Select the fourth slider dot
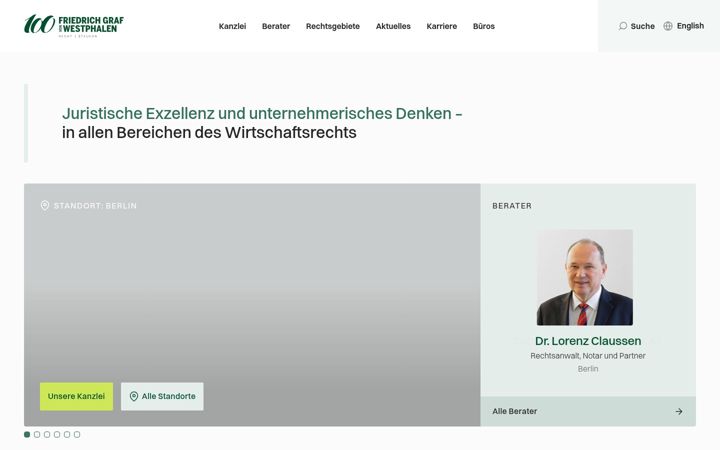Screen dimensions: 720x450 (57, 434)
